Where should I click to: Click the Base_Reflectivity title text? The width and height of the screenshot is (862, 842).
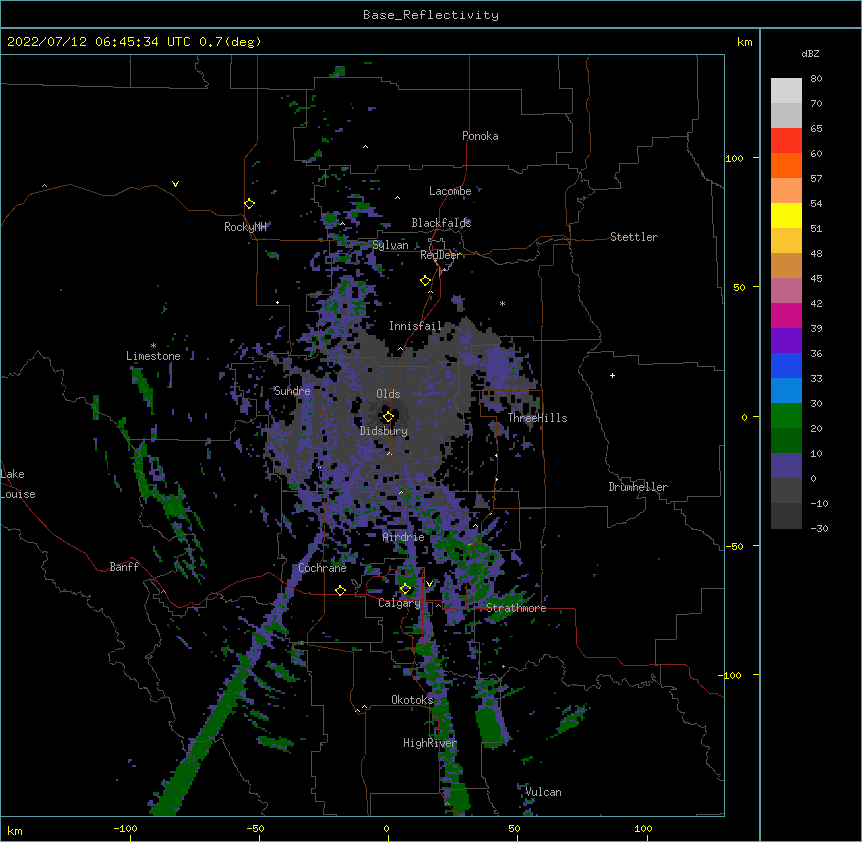pyautogui.click(x=431, y=15)
